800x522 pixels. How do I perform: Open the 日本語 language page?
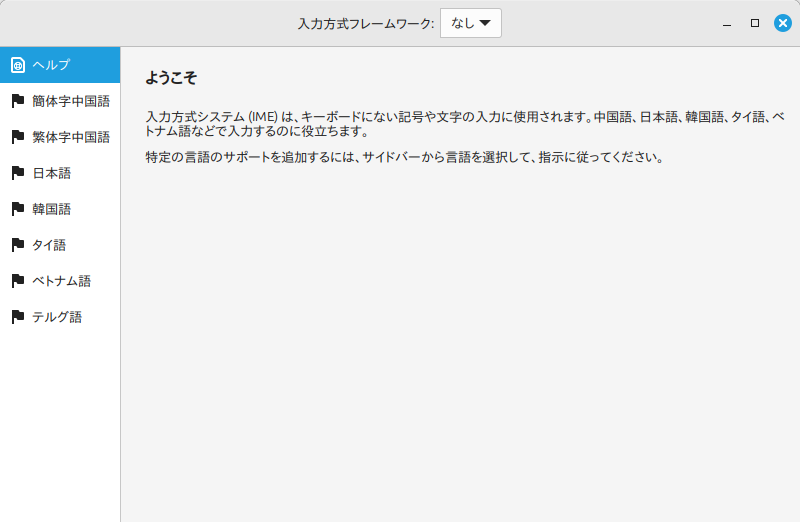[60, 173]
